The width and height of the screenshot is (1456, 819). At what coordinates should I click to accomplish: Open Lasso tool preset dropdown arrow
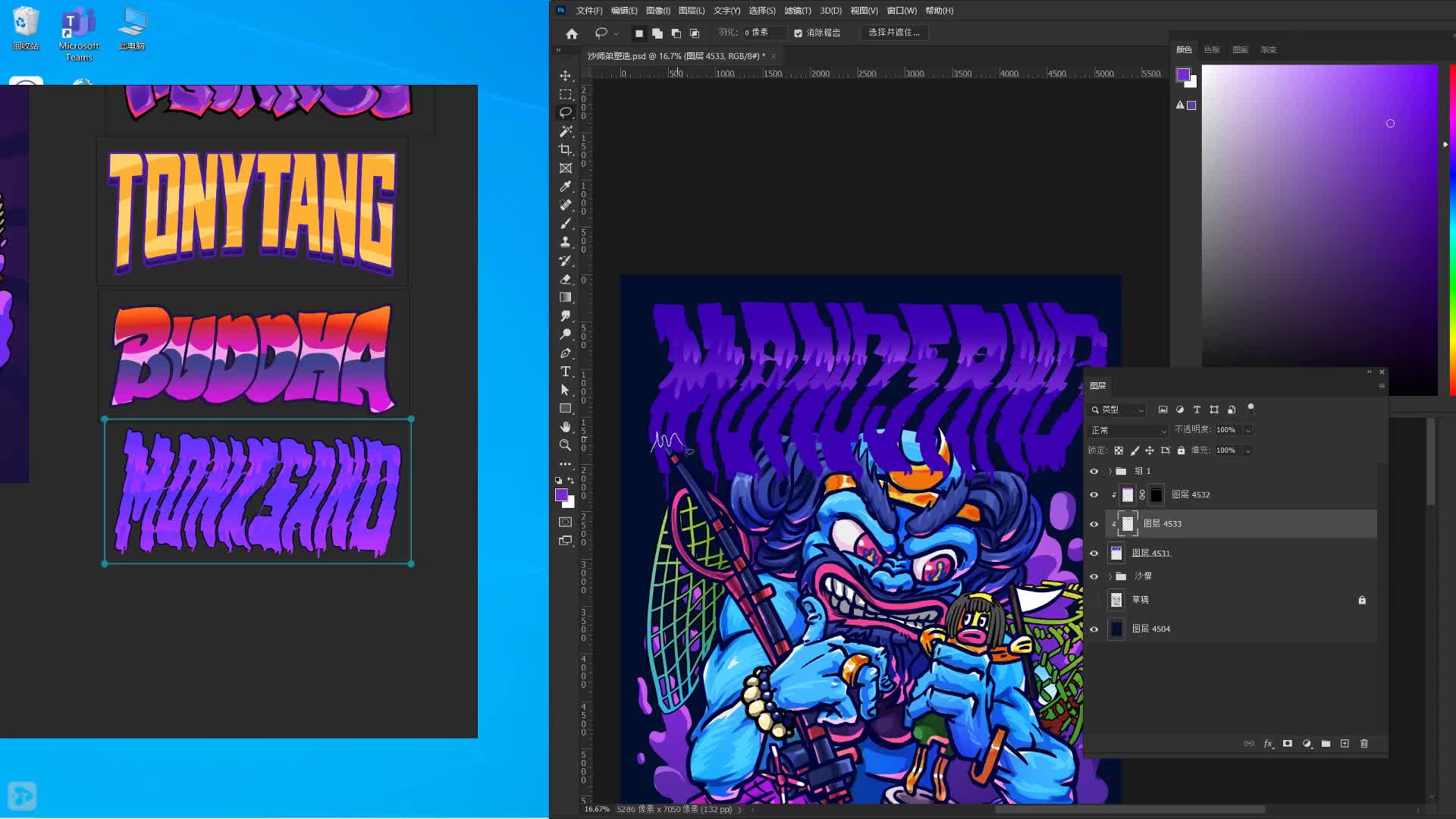click(616, 33)
